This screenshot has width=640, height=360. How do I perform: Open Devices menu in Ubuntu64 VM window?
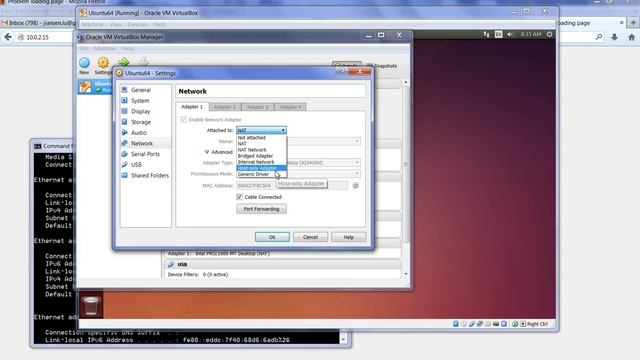coord(137,24)
